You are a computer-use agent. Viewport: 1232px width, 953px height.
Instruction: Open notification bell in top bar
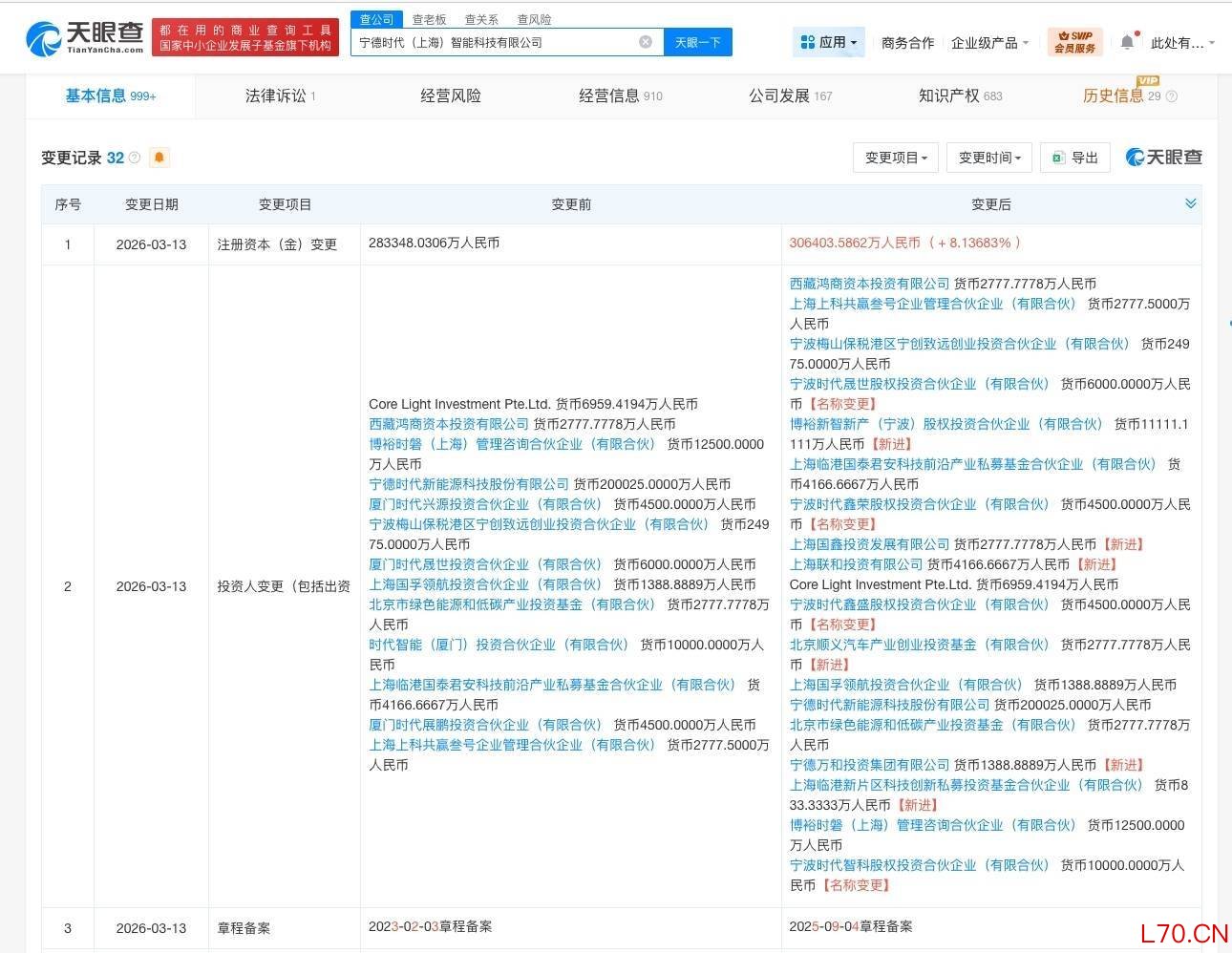(x=1127, y=42)
